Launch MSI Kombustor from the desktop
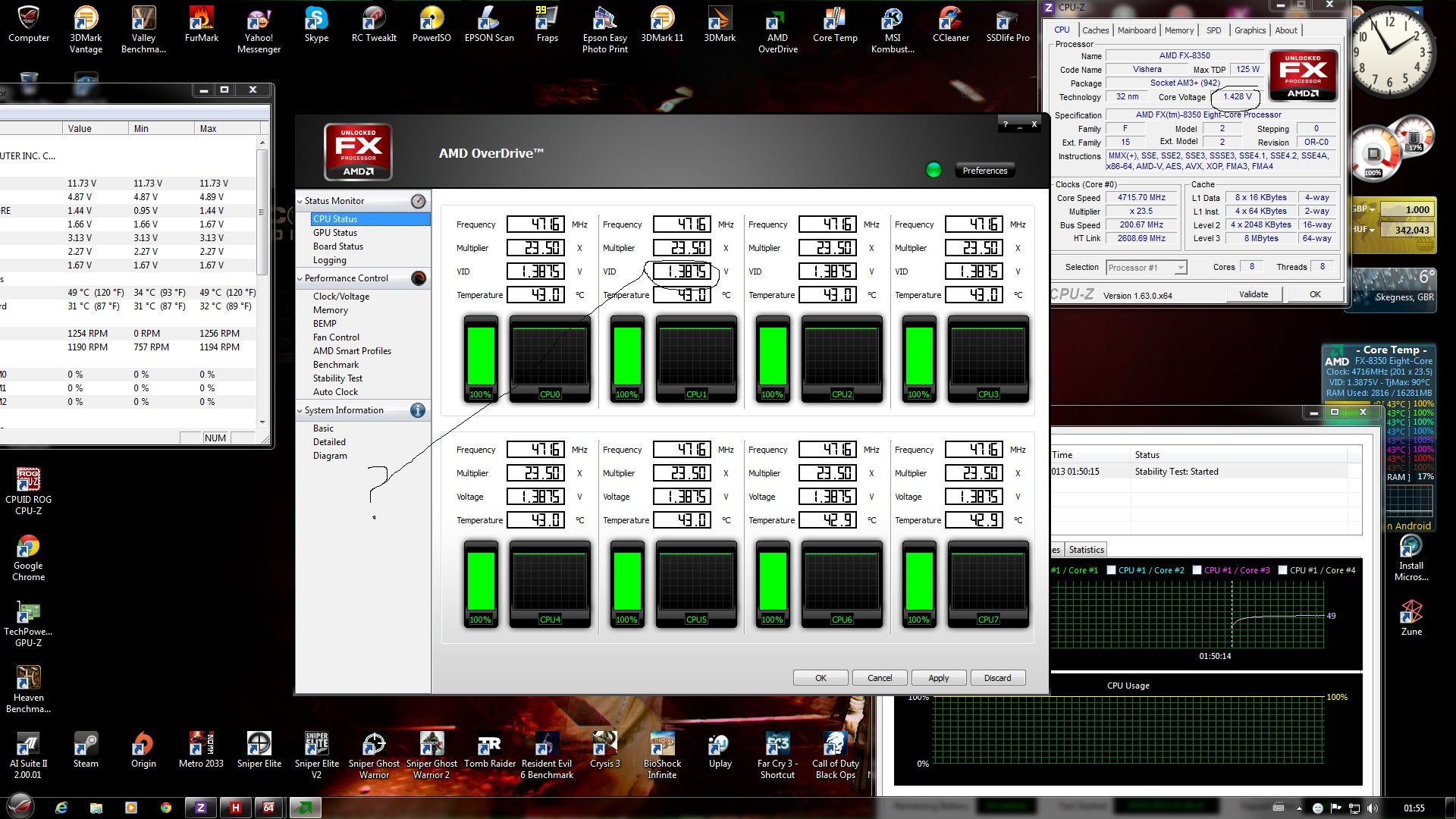The image size is (1456, 819). click(x=893, y=29)
